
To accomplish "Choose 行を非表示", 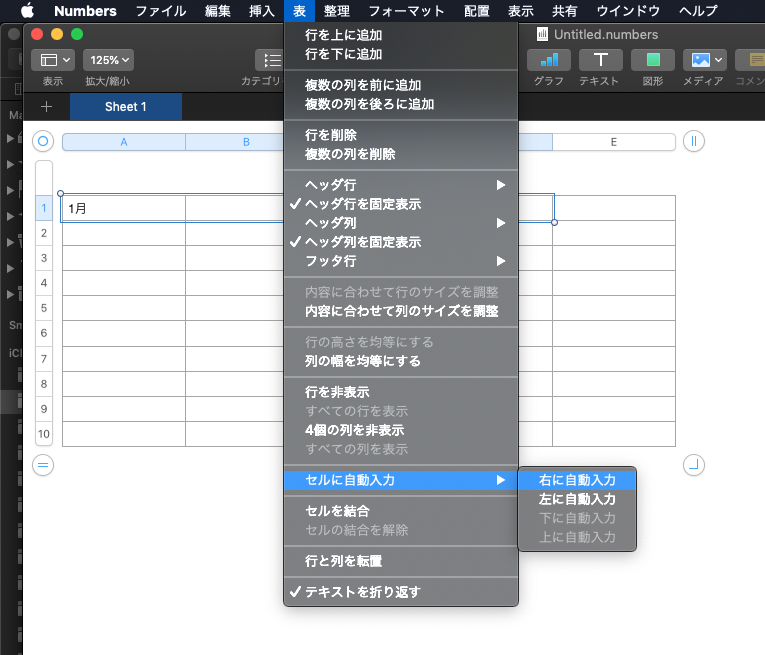I will tap(401, 392).
